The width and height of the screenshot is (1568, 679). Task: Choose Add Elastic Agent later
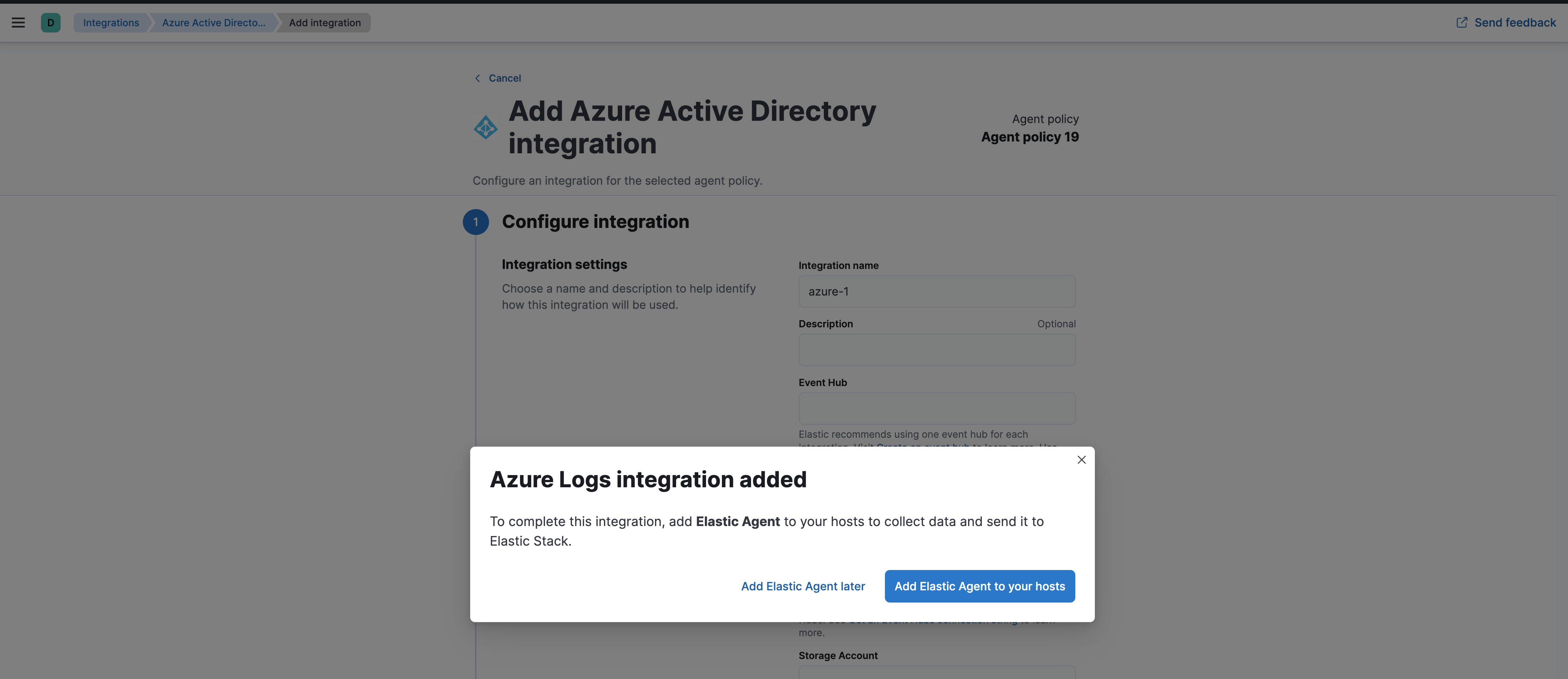click(x=803, y=586)
